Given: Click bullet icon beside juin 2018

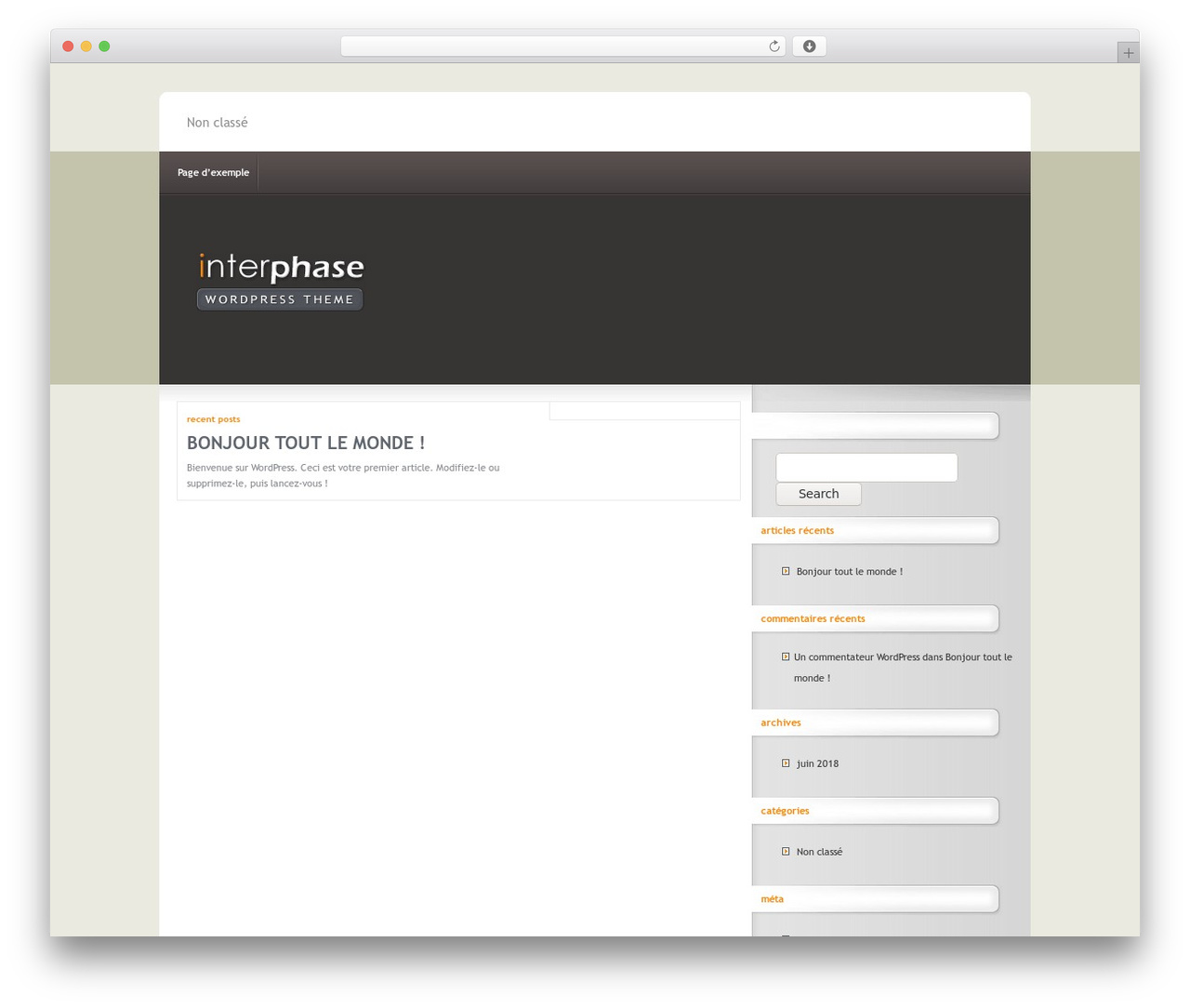Looking at the screenshot, I should [x=786, y=763].
